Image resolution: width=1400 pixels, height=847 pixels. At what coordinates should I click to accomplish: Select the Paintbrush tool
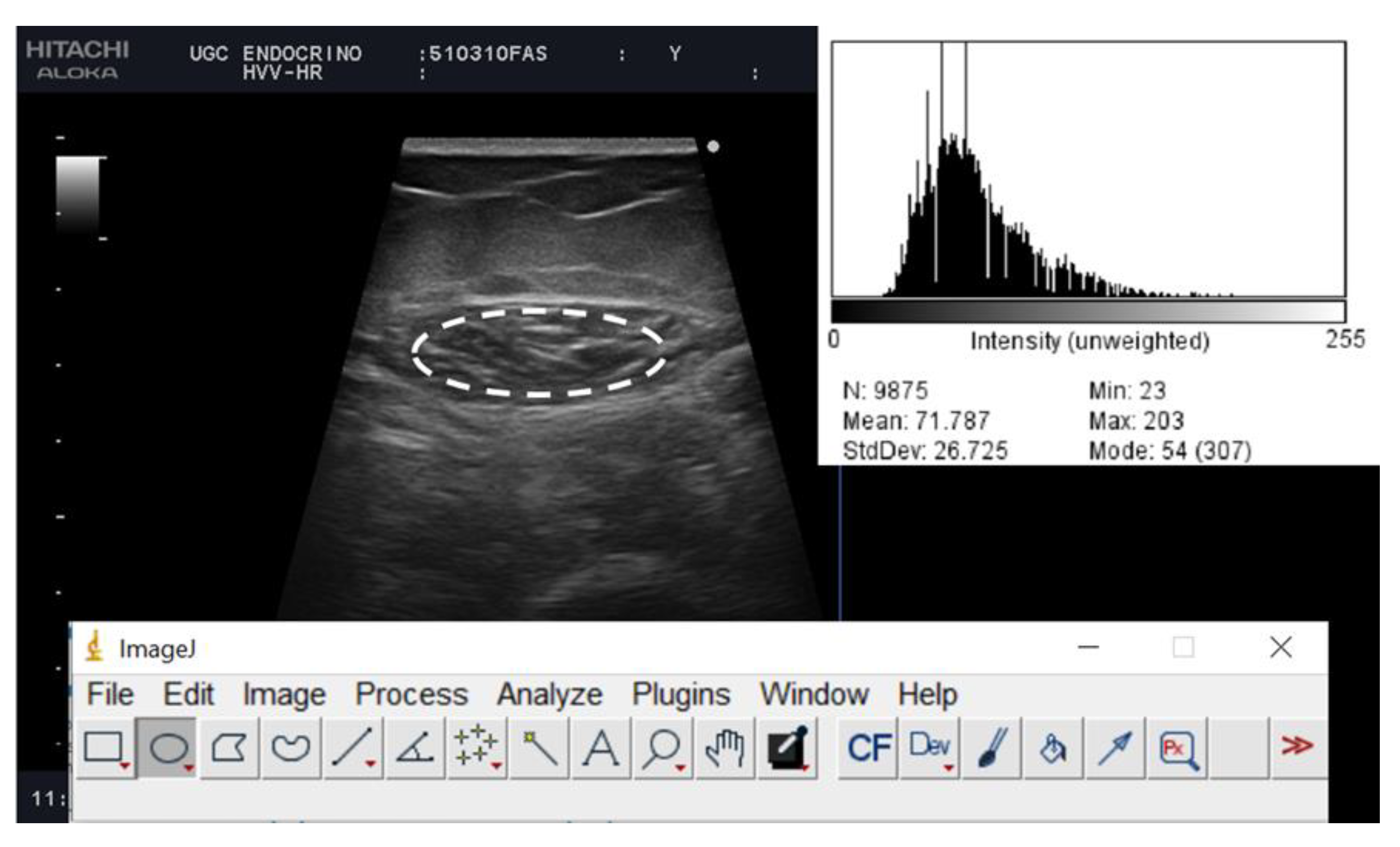click(992, 748)
